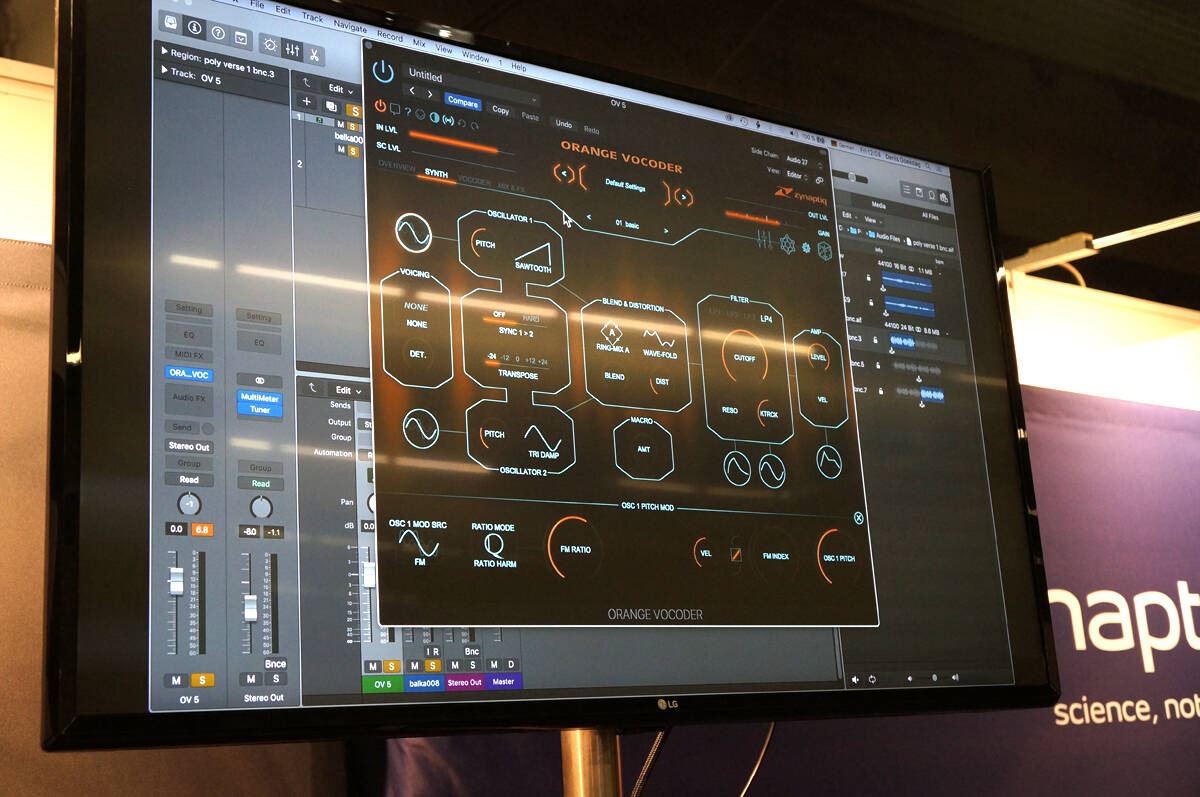Set SYNC 1>2 to HARD

[531, 319]
